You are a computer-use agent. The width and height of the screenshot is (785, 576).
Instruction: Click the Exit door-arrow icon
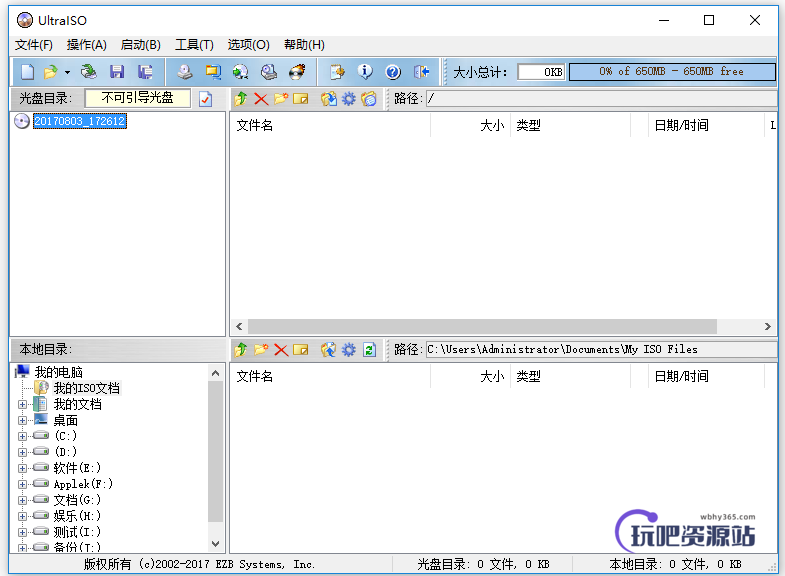click(x=422, y=72)
